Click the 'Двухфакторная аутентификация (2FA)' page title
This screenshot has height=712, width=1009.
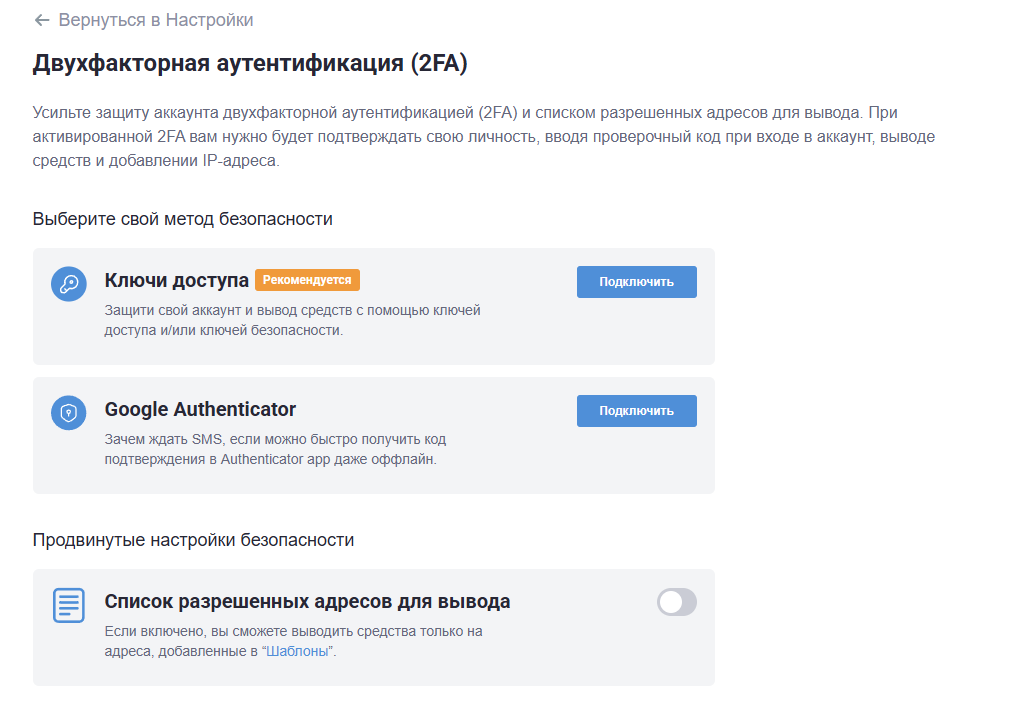pyautogui.click(x=250, y=63)
